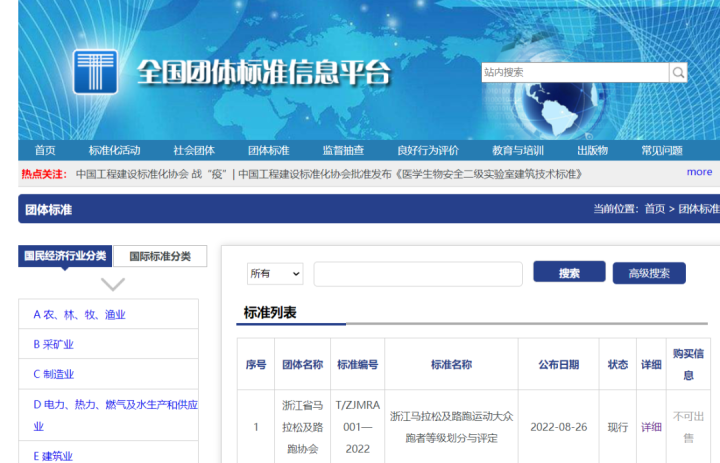This screenshot has height=463, width=720.
Task: Open 教育与培训 menu item
Action: tap(518, 151)
